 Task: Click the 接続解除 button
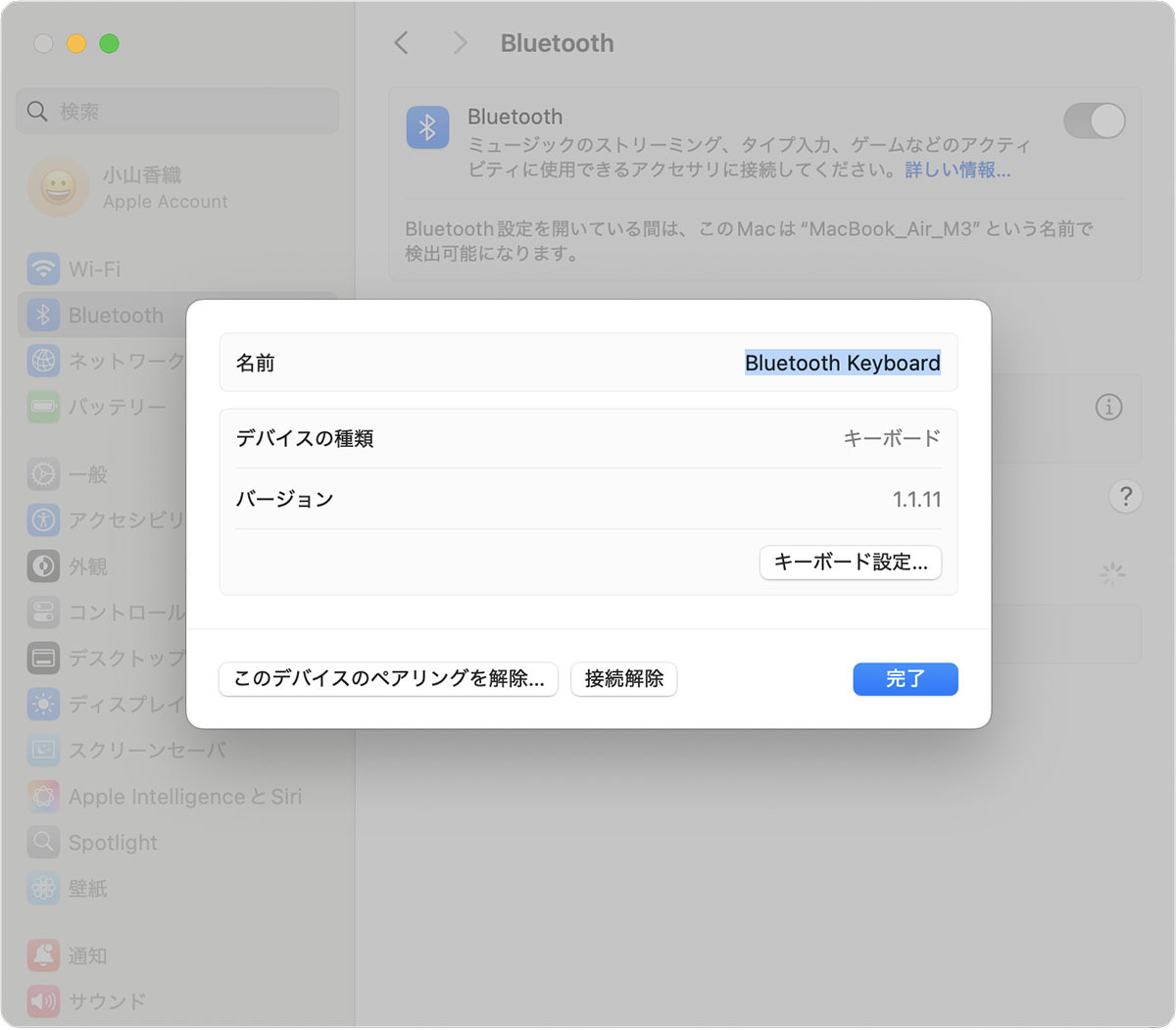point(624,679)
